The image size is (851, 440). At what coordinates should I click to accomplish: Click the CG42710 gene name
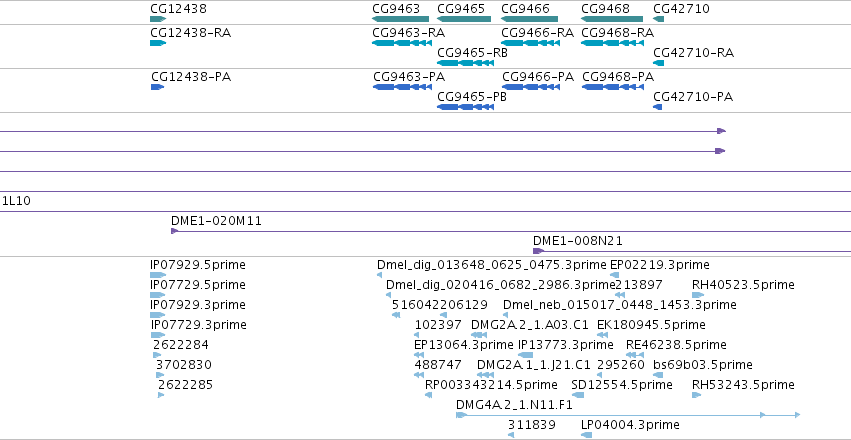(x=681, y=9)
